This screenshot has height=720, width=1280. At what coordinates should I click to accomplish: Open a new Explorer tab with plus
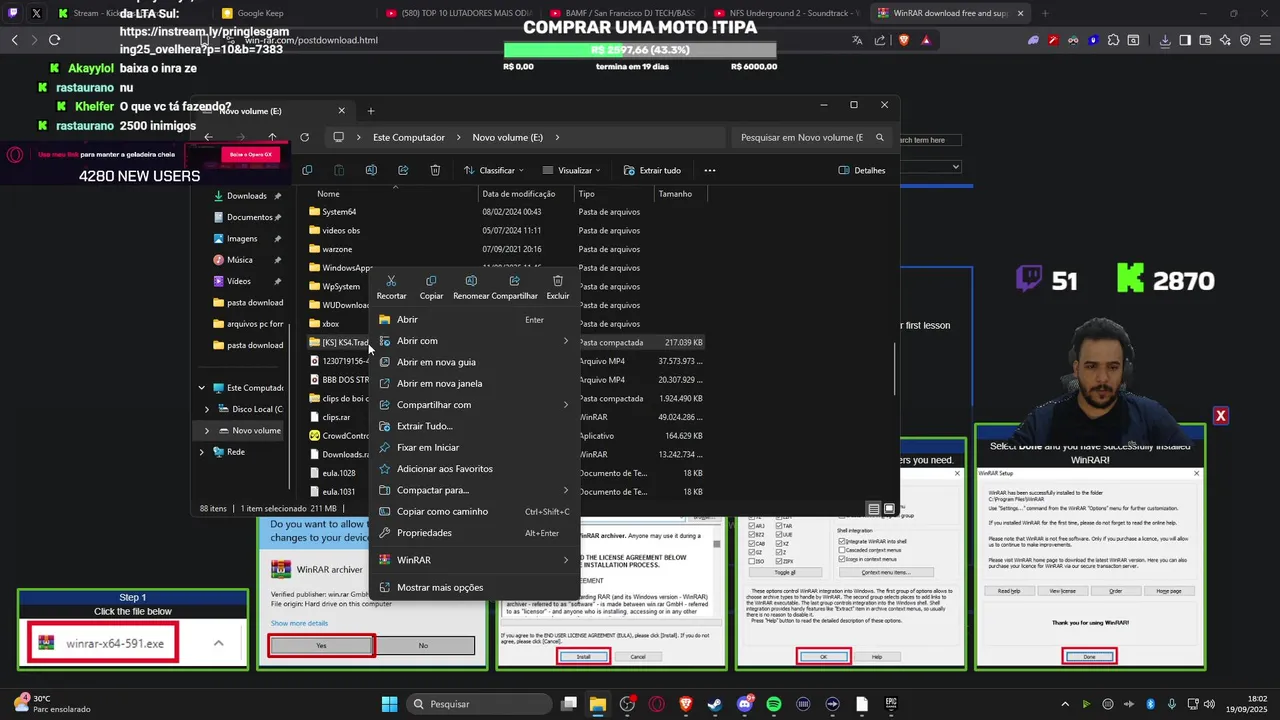370,111
